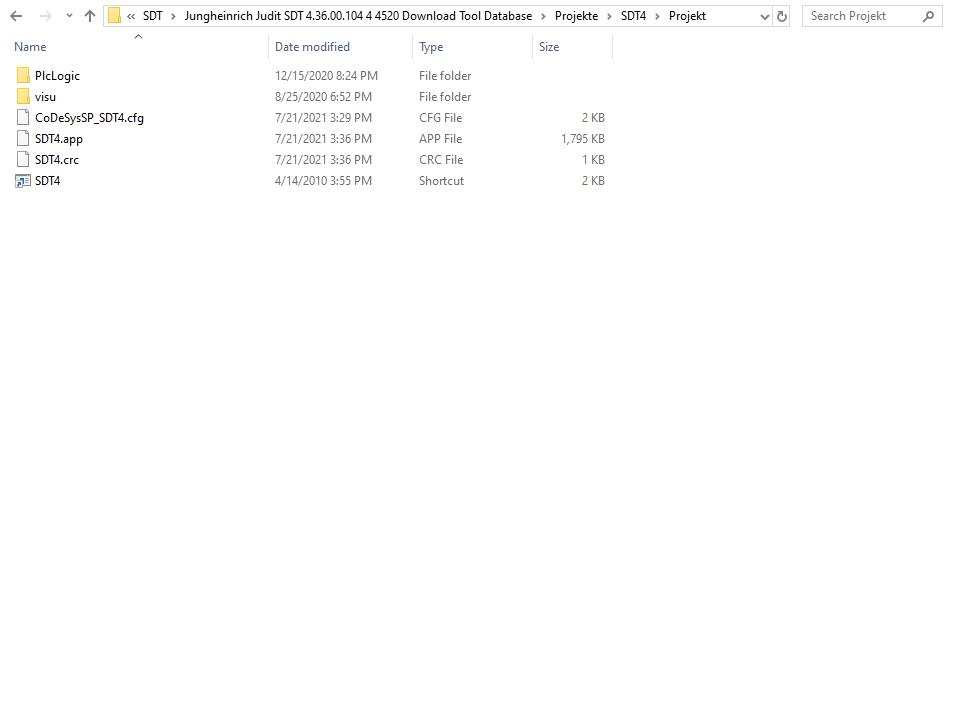Sort files by the Size column

548,46
